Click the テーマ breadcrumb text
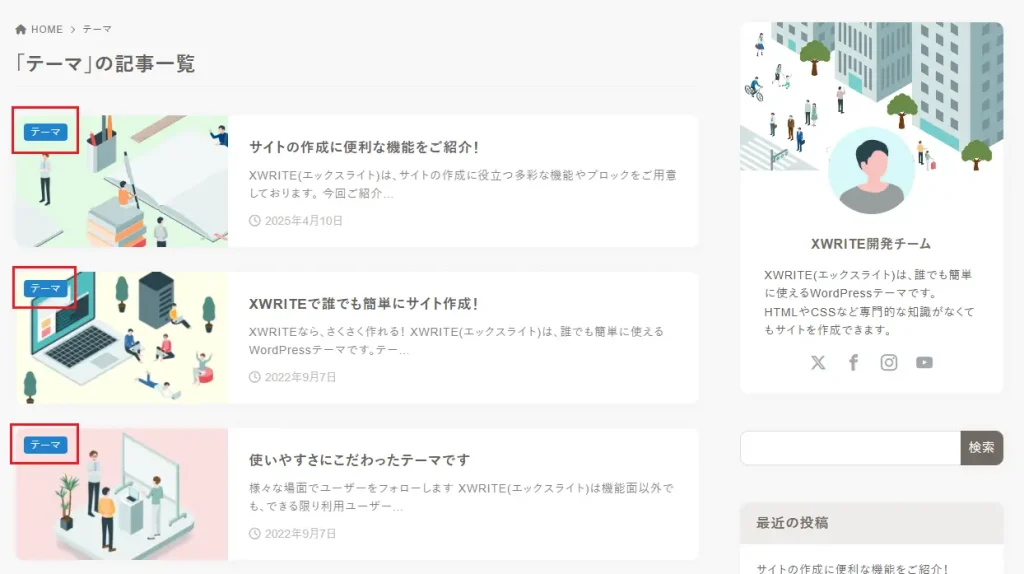The width and height of the screenshot is (1024, 574). point(97,29)
